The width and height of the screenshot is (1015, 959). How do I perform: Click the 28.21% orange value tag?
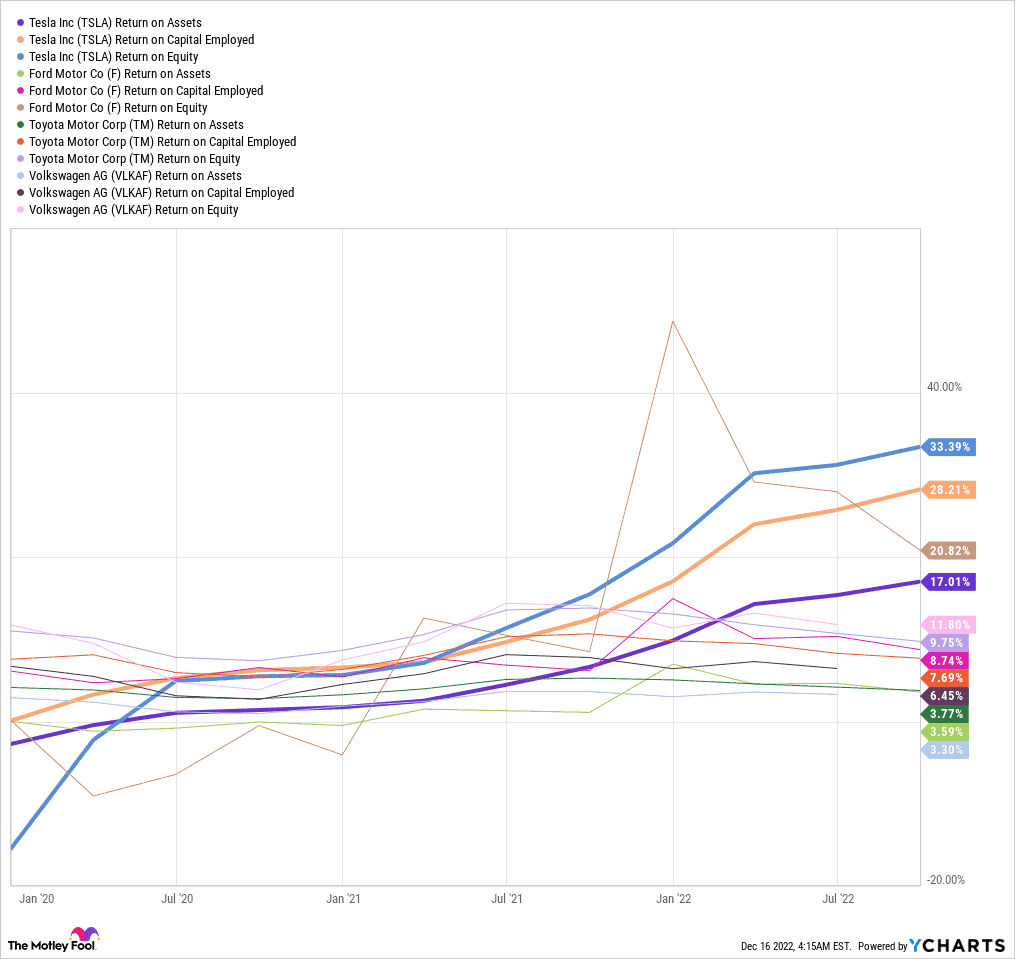pyautogui.click(x=948, y=490)
